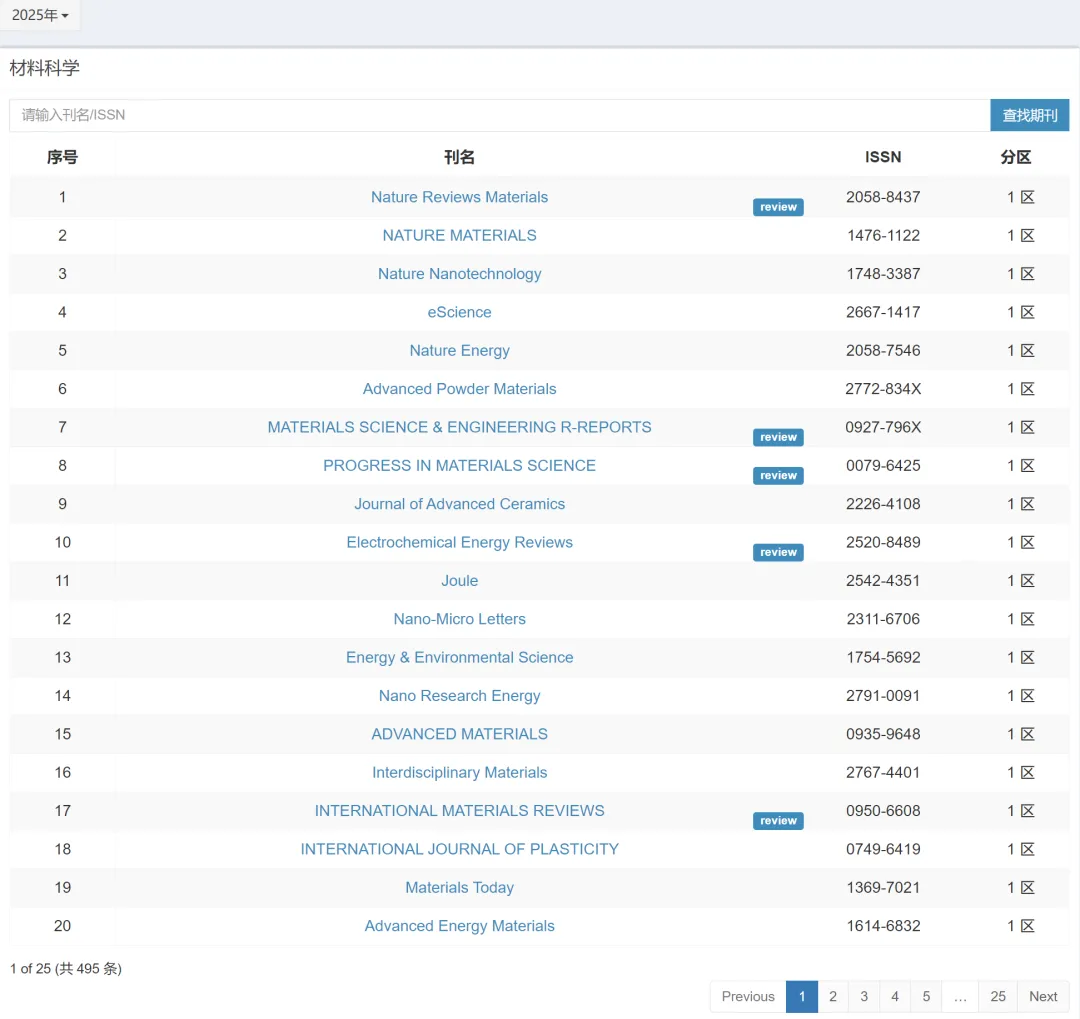This screenshot has width=1080, height=1019.
Task: Open the 2025年 year dropdown
Action: click(40, 15)
